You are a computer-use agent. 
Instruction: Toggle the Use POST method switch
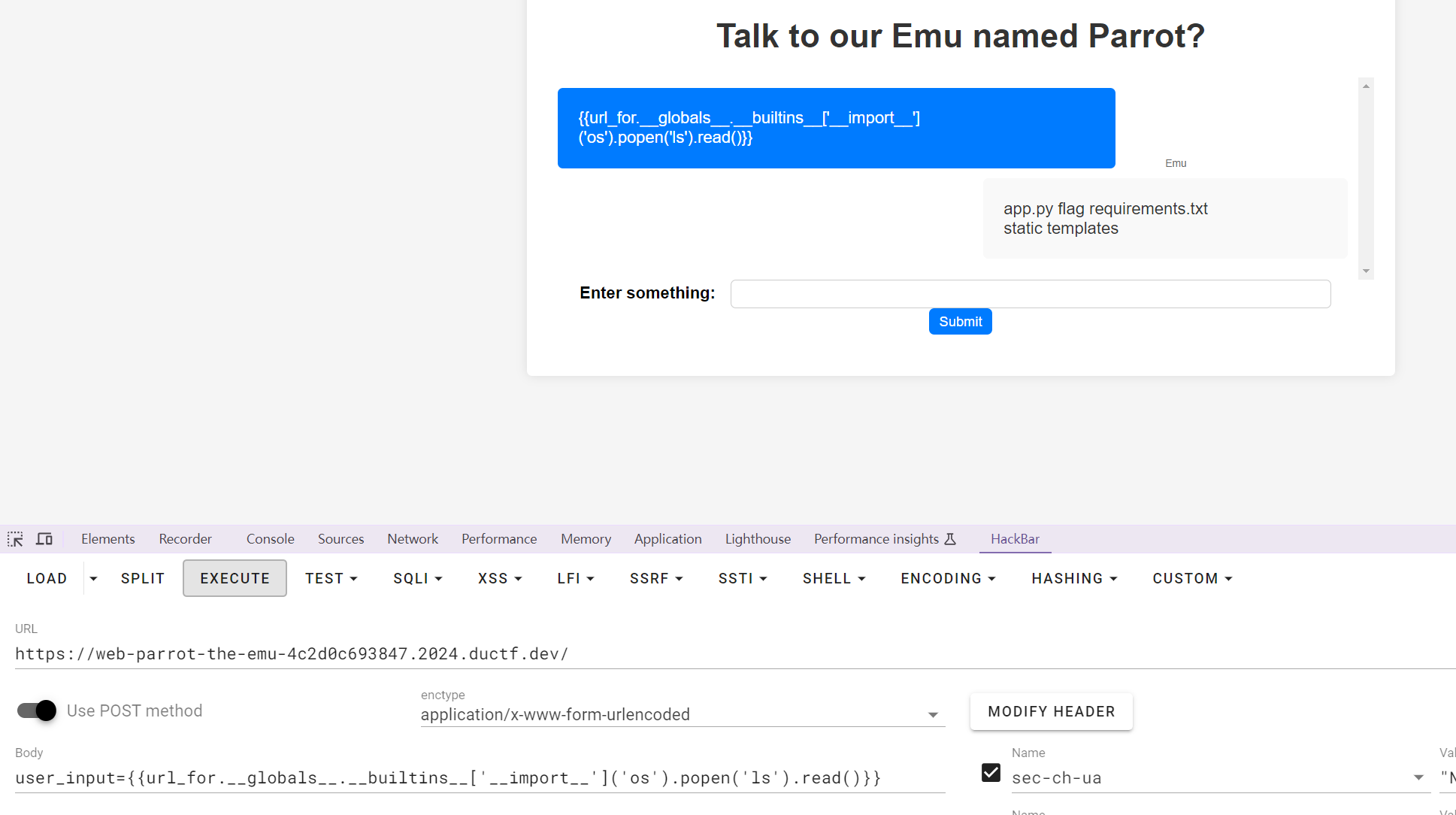(x=37, y=710)
